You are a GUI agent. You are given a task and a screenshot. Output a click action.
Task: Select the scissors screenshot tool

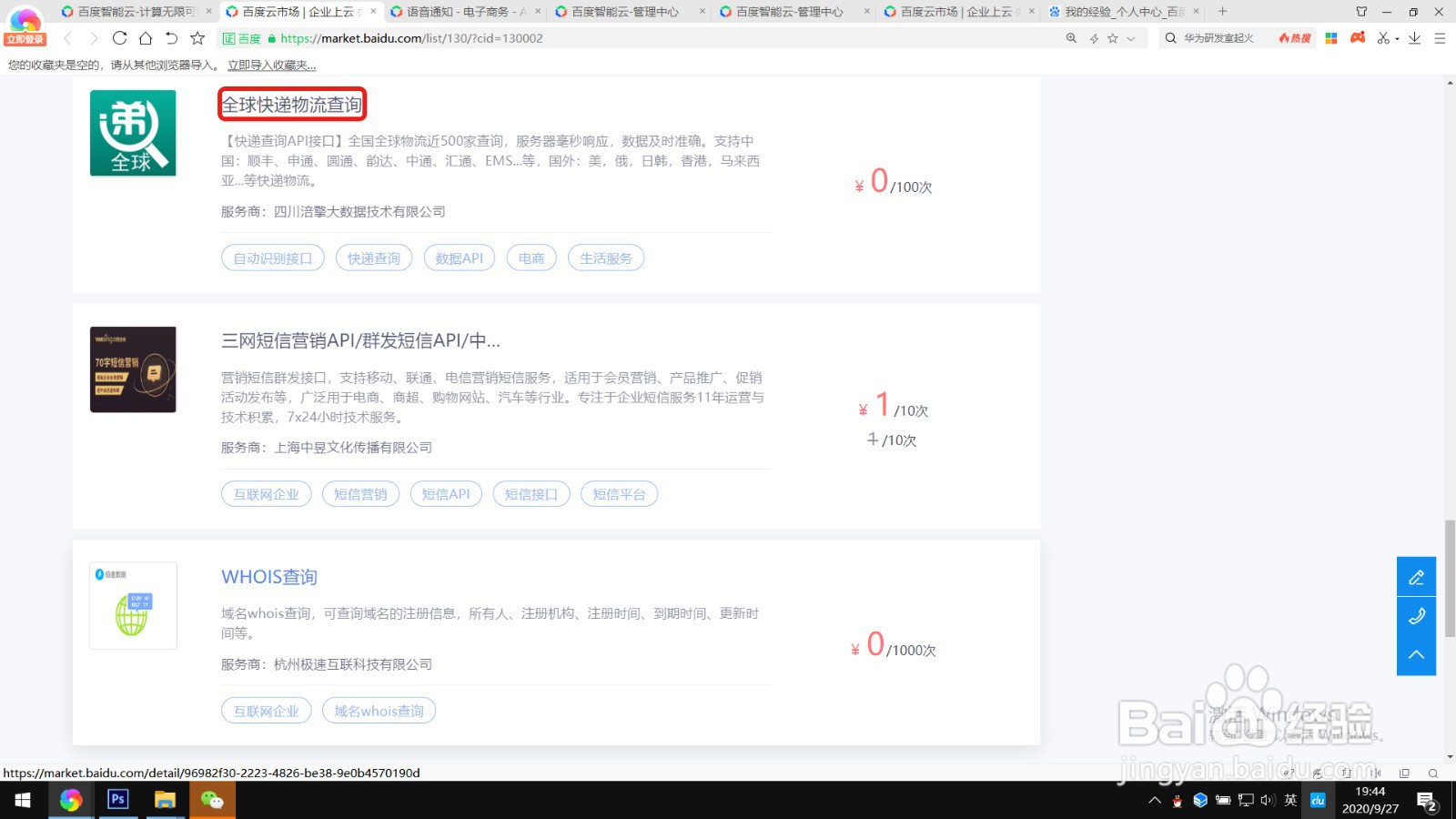pos(1383,38)
